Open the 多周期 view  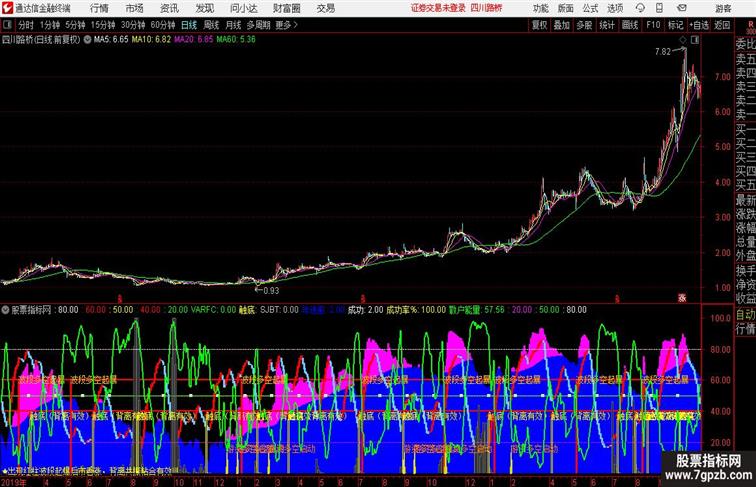(258, 25)
